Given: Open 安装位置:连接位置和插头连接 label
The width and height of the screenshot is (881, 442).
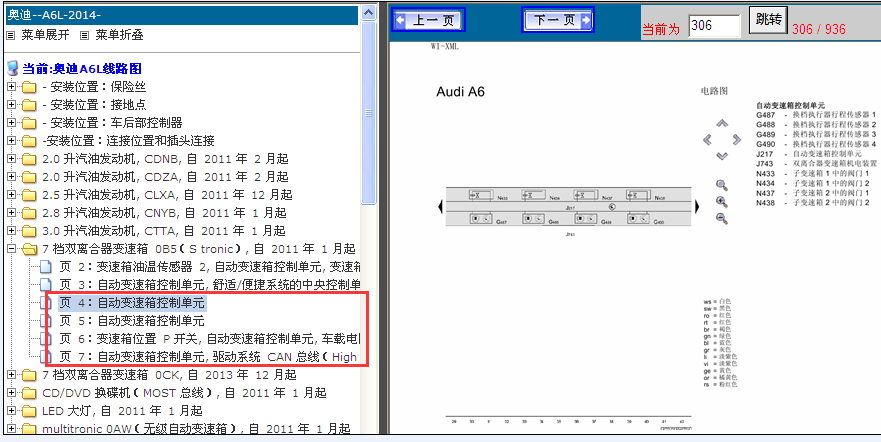Looking at the screenshot, I should [x=129, y=141].
